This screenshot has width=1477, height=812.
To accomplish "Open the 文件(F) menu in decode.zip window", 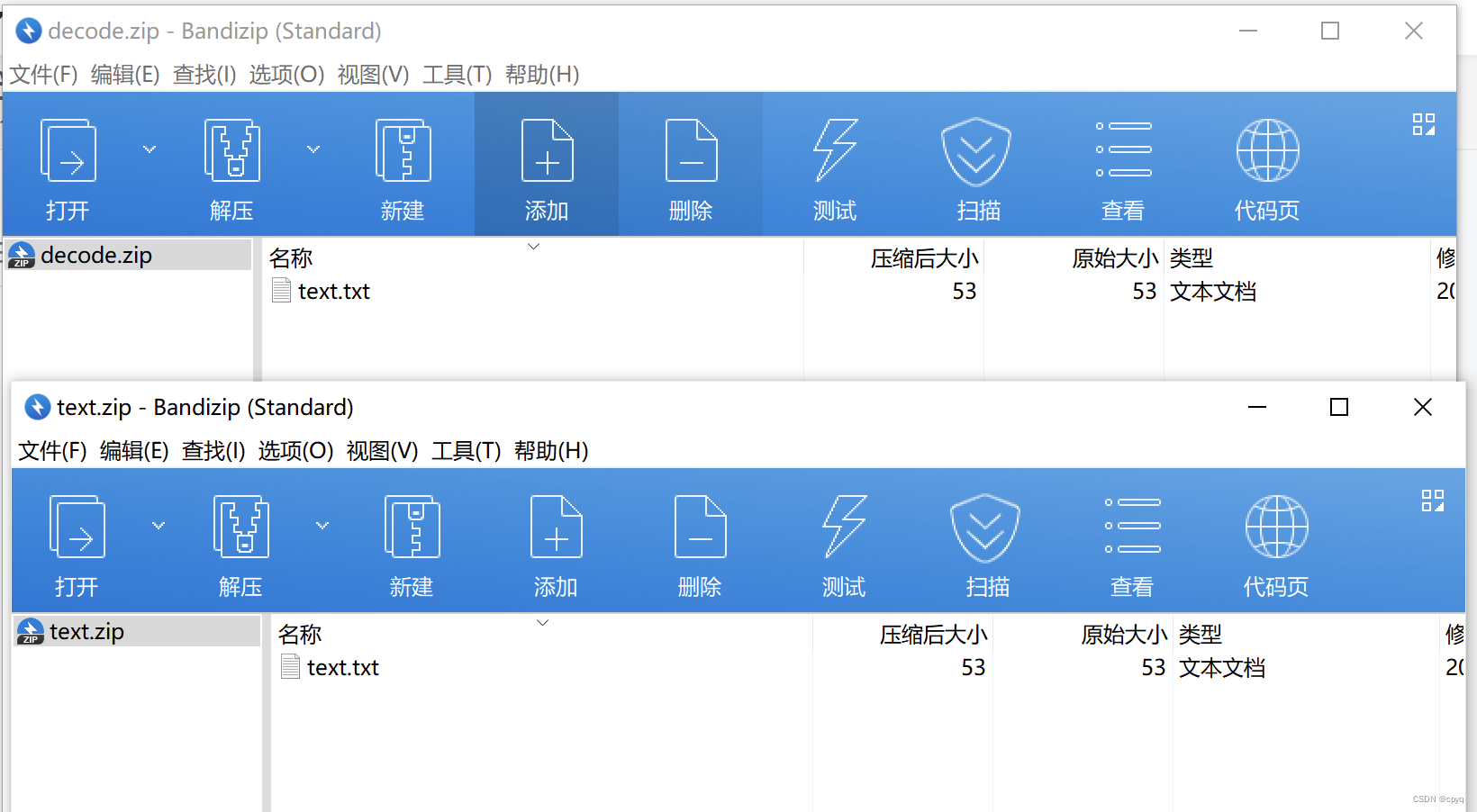I will (42, 75).
